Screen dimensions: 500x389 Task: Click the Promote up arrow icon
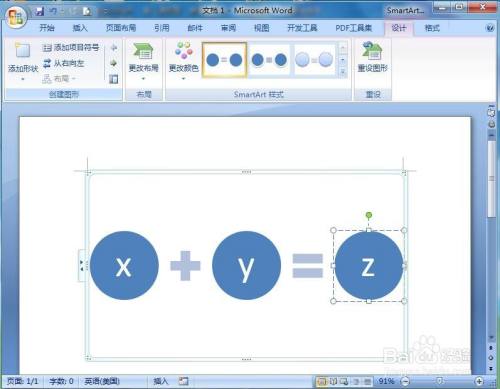pos(114,48)
